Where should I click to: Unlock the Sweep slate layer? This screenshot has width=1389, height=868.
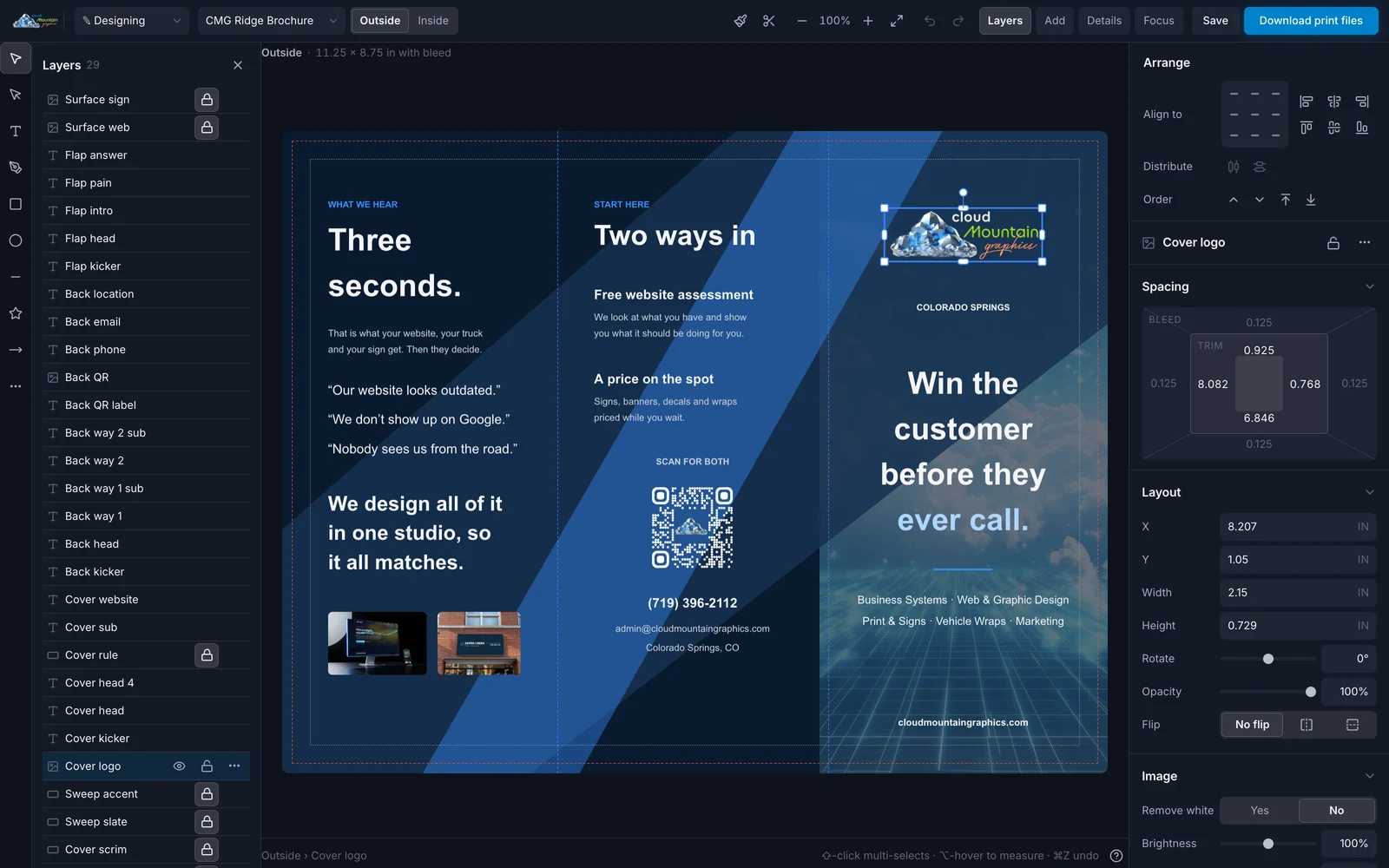click(x=207, y=822)
